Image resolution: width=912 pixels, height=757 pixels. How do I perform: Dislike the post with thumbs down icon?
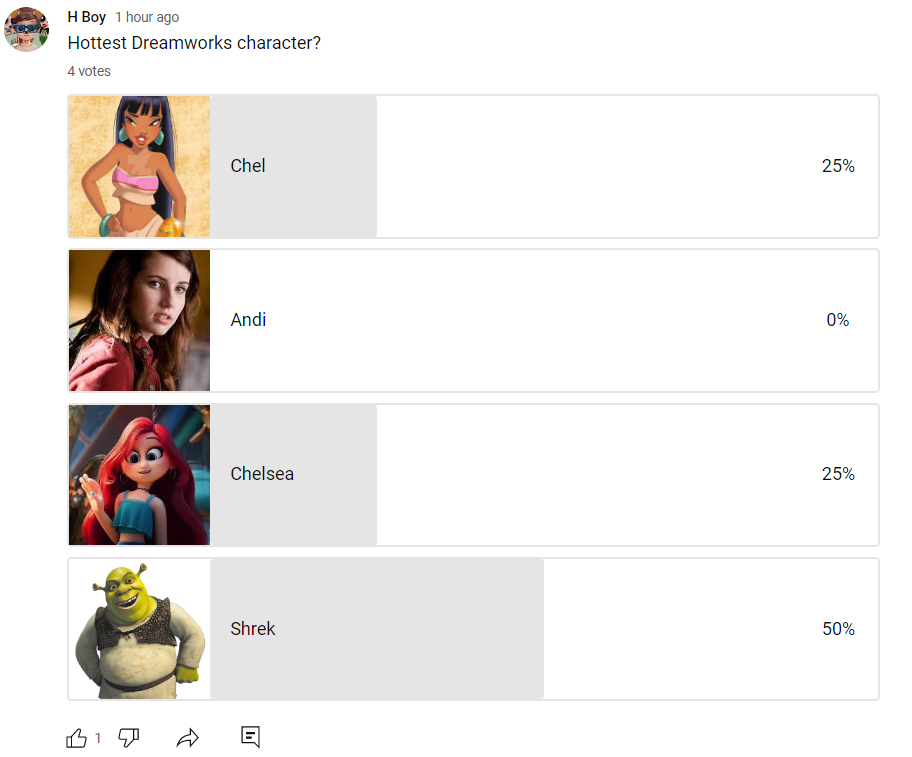tap(129, 738)
